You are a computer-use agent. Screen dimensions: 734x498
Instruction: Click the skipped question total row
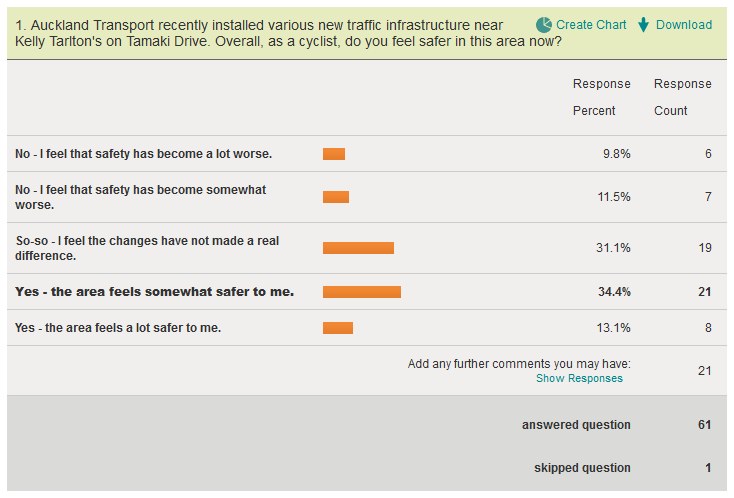coord(582,468)
